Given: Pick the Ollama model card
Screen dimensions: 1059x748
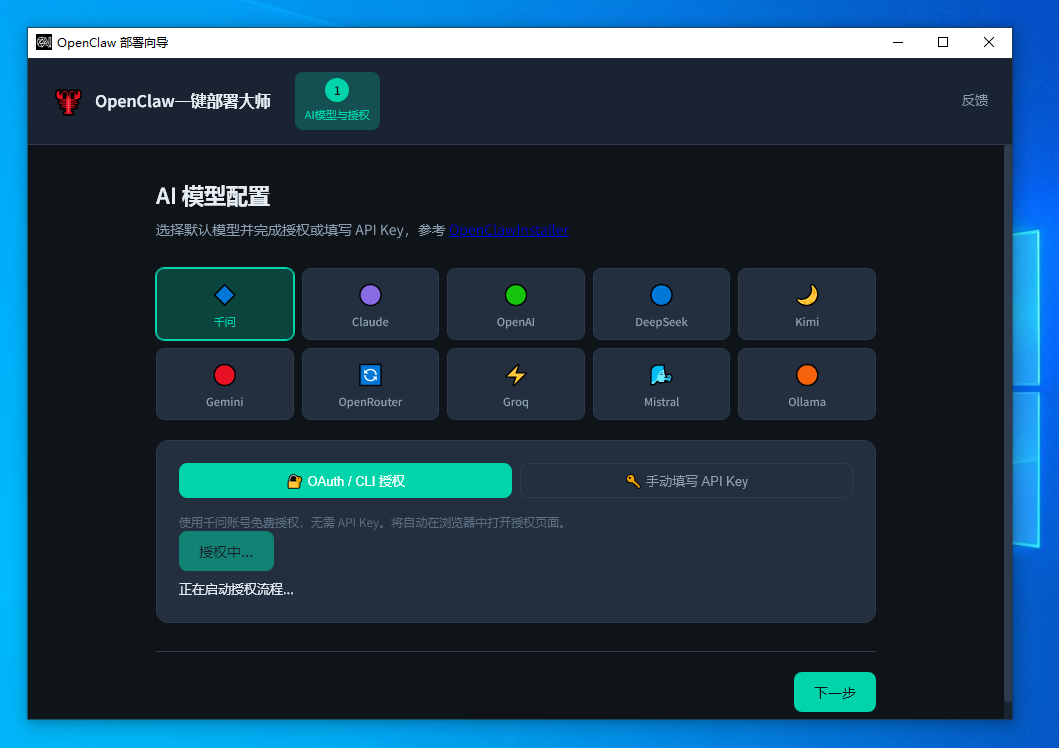Looking at the screenshot, I should (x=806, y=384).
